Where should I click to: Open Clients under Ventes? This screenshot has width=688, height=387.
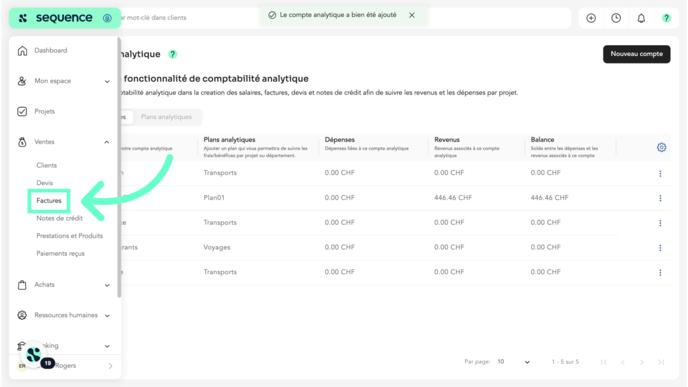(x=47, y=165)
